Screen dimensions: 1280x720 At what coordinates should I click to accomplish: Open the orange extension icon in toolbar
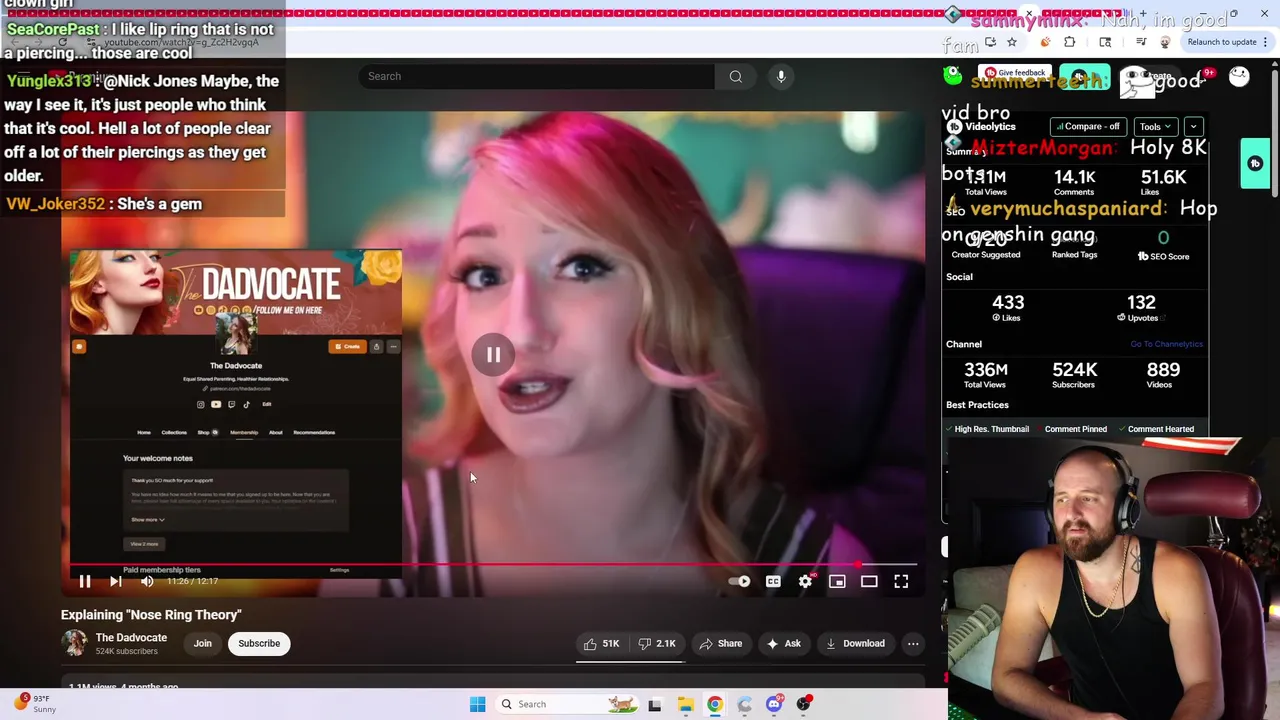tap(1046, 42)
